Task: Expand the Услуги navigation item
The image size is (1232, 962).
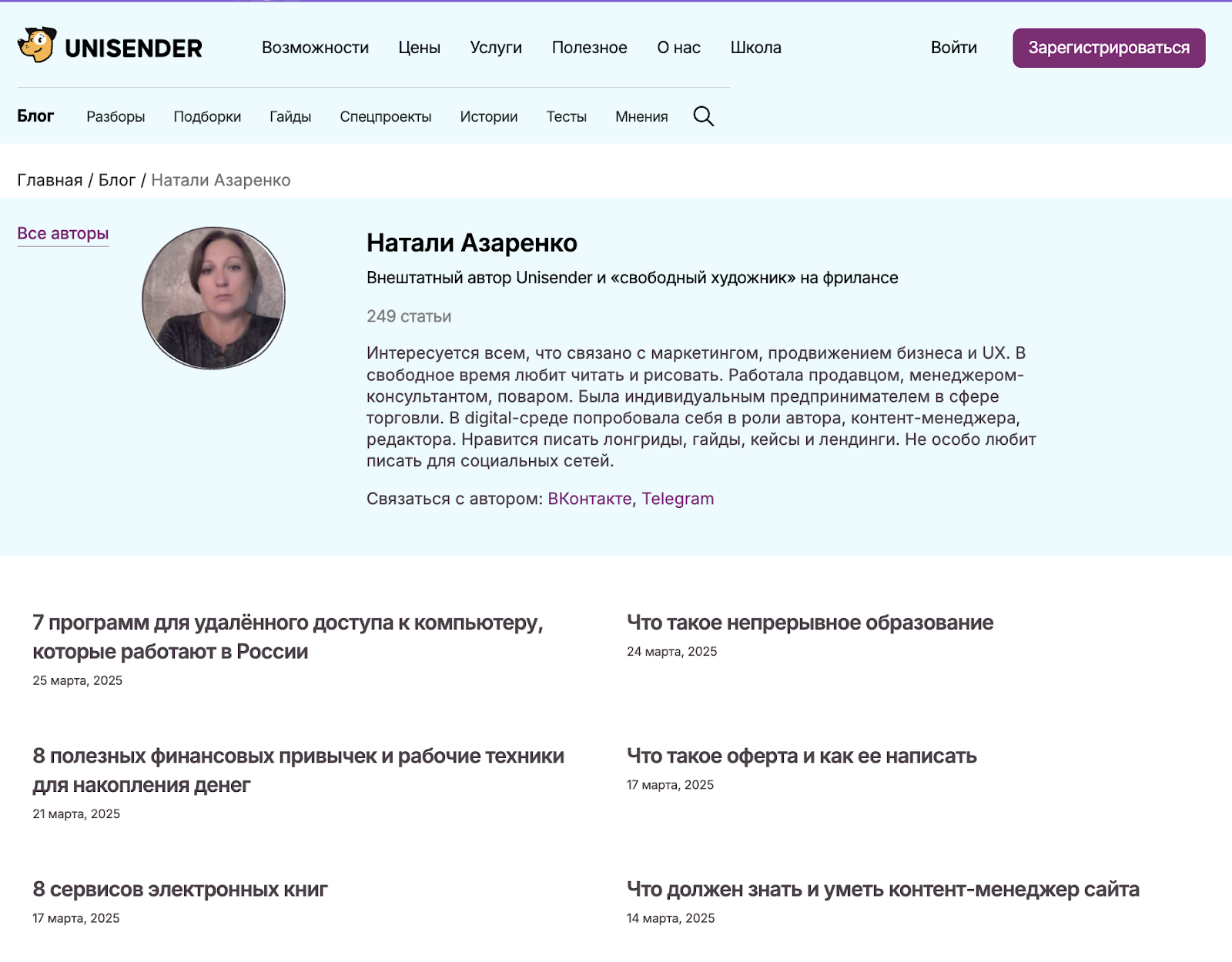Action: pyautogui.click(x=496, y=48)
